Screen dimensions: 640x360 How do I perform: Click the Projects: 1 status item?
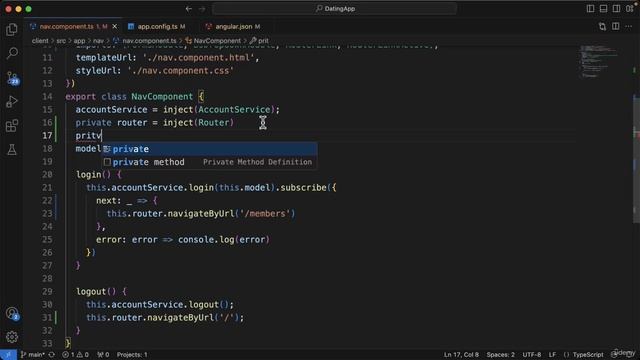[x=132, y=355]
